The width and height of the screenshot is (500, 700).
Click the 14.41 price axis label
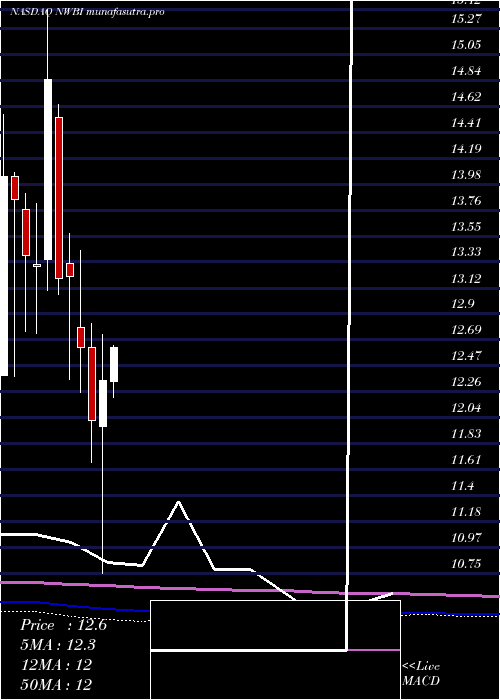[466, 122]
